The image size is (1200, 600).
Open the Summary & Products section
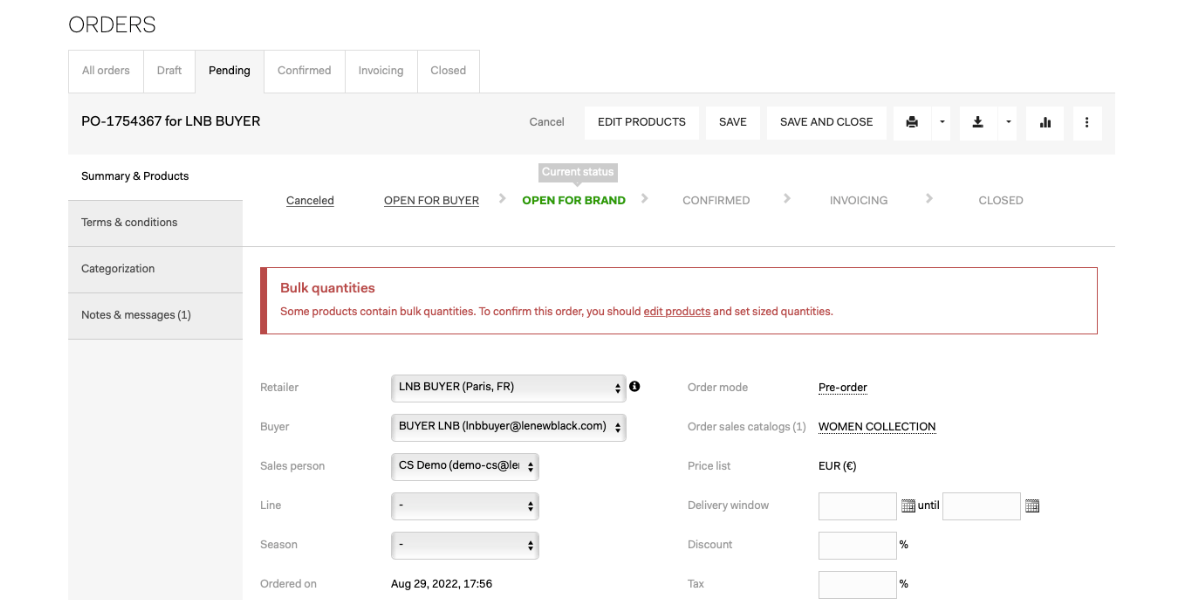155,176
